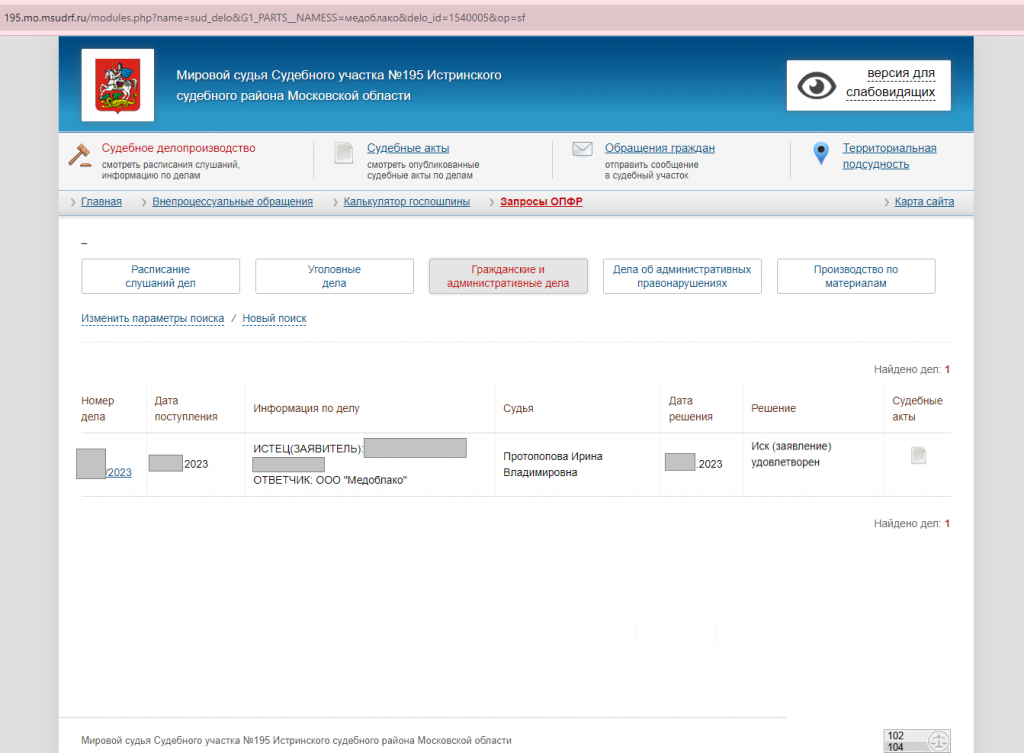1024x753 pixels.
Task: Switch to Производство по материалам tab
Action: (x=856, y=276)
